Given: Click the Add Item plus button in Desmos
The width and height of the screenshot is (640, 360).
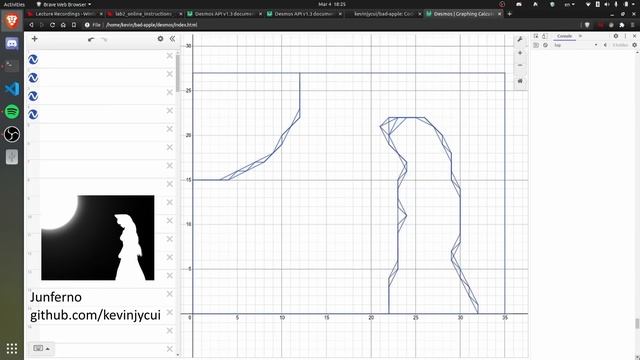Looking at the screenshot, I should pyautogui.click(x=35, y=39).
